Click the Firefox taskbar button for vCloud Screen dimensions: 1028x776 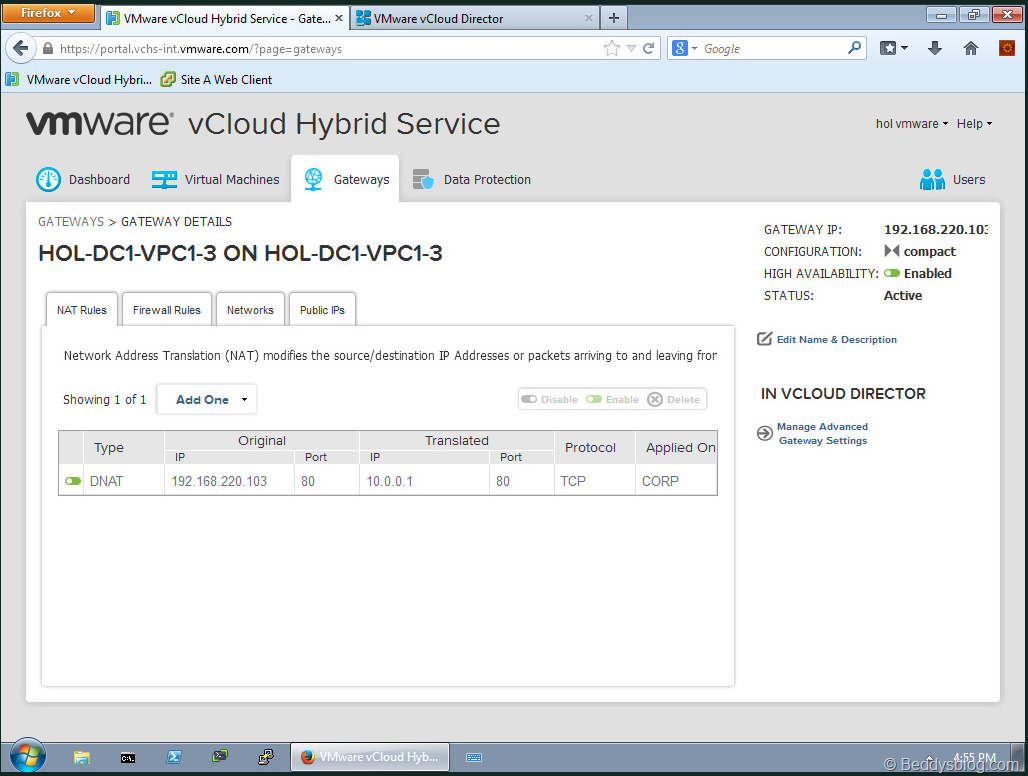click(370, 757)
